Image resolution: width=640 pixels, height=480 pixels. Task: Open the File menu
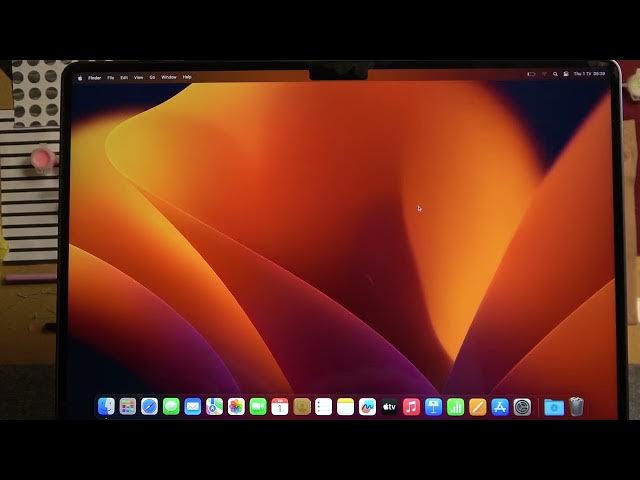click(111, 78)
